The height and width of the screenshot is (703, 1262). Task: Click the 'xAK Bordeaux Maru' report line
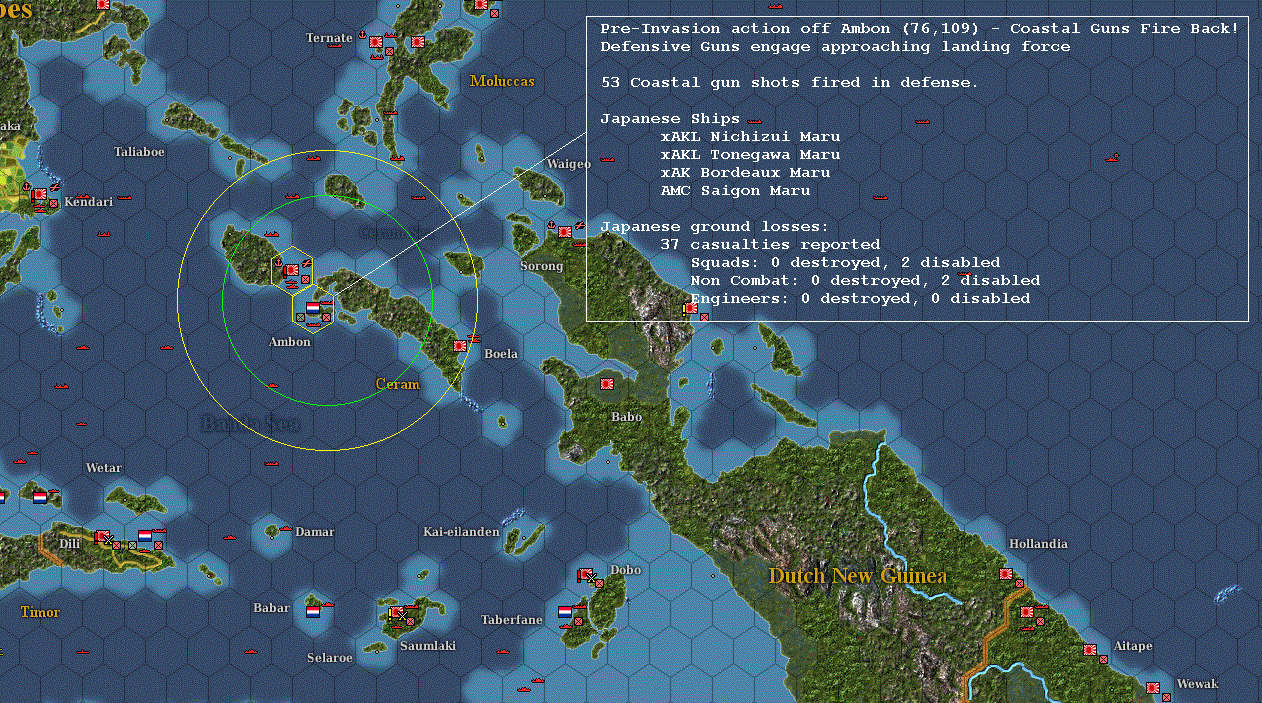tap(745, 173)
